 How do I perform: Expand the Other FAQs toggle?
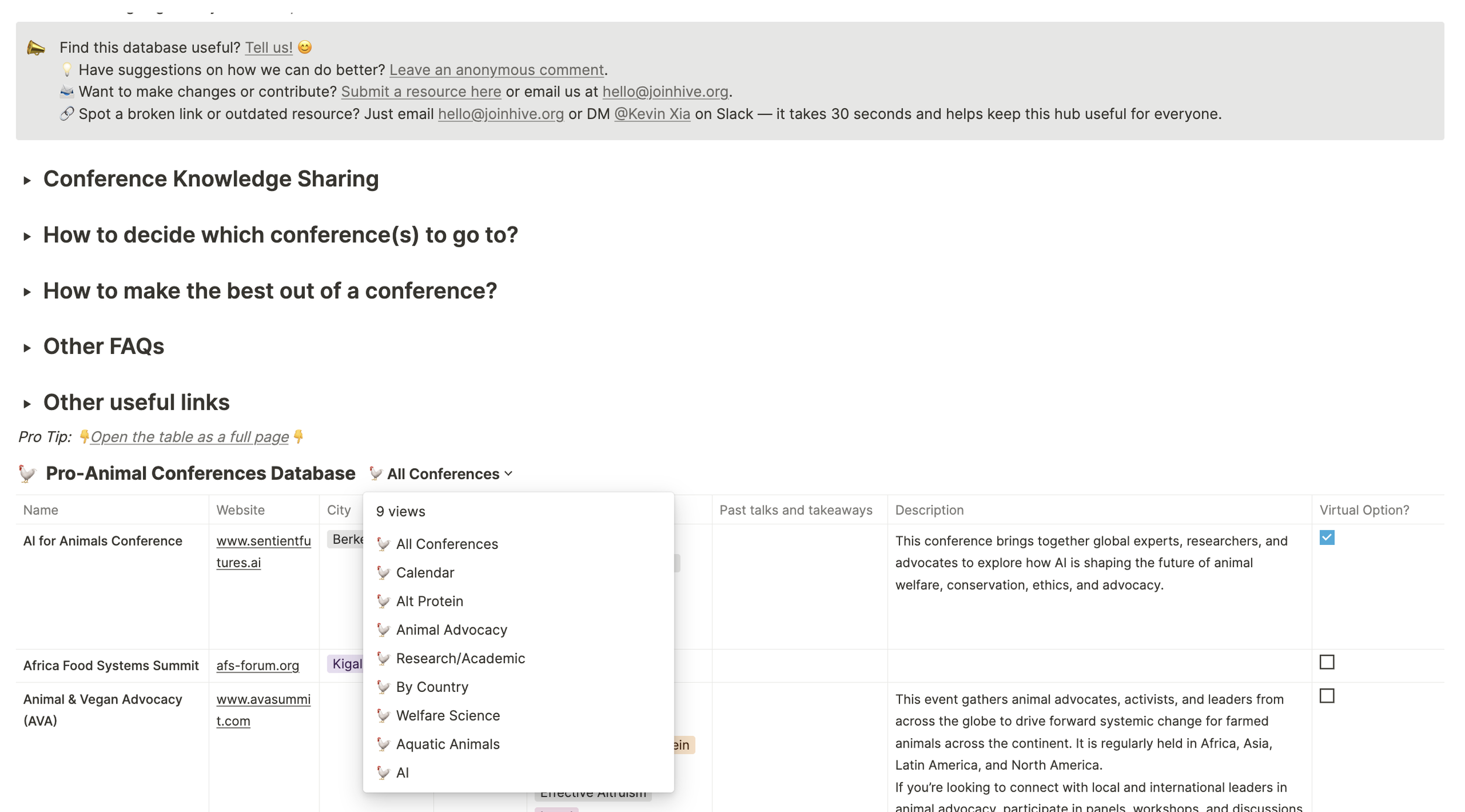click(x=27, y=348)
